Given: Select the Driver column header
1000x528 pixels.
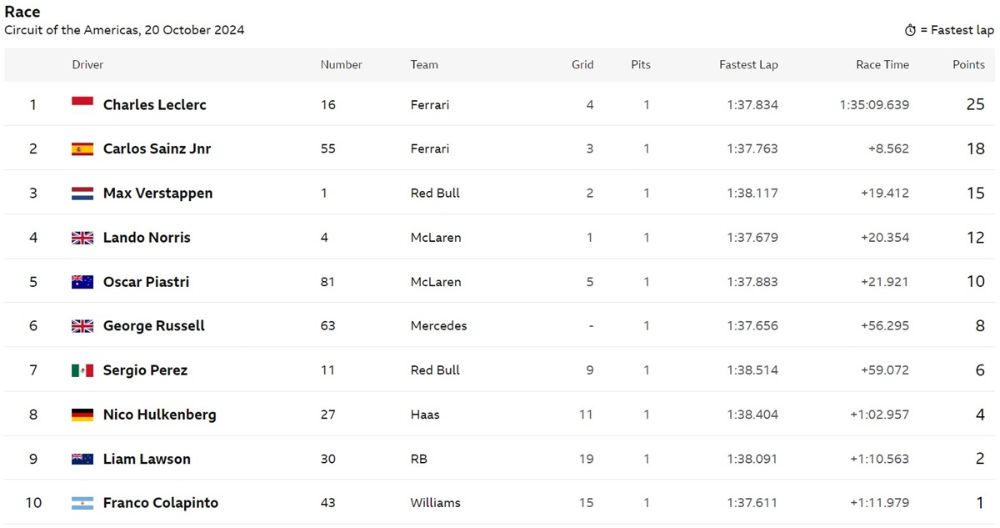Looking at the screenshot, I should click(87, 64).
